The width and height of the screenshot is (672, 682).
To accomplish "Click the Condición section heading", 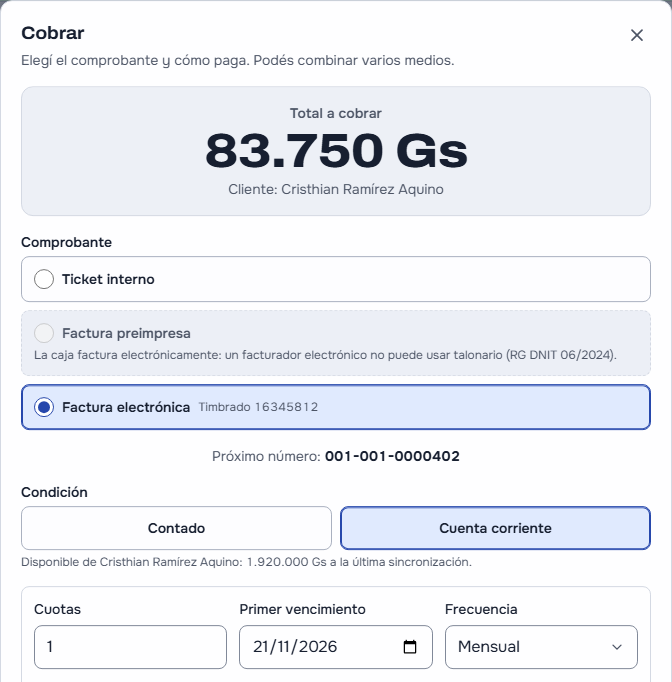I will click(x=54, y=492).
